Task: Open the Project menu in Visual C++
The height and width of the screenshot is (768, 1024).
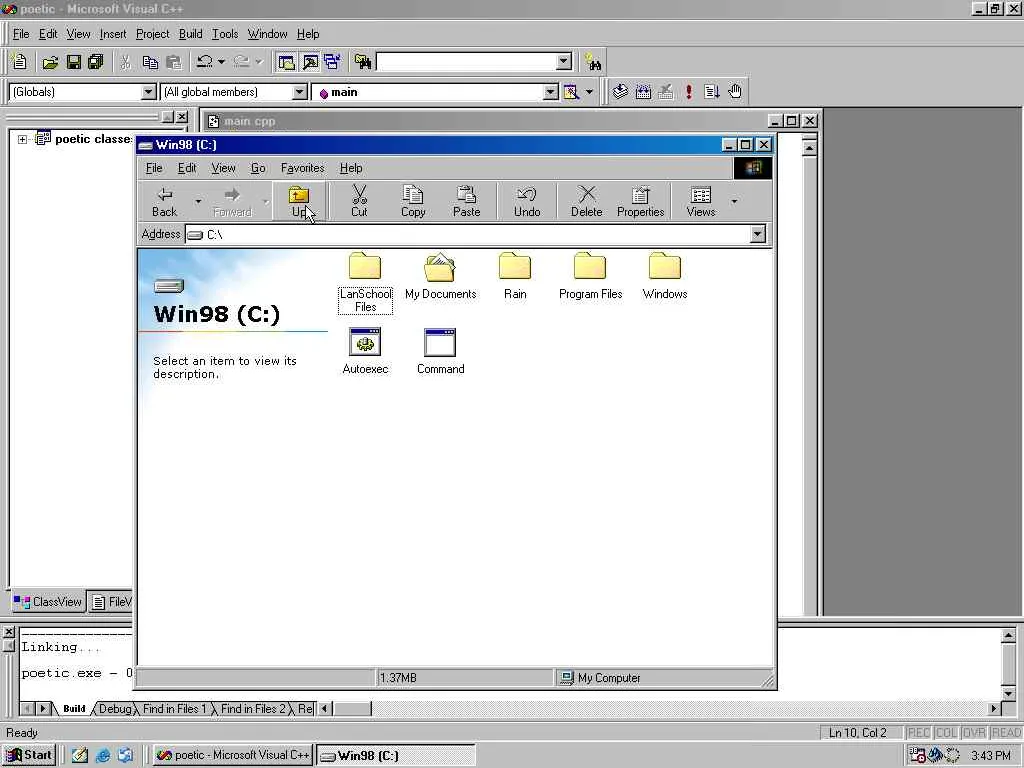Action: coord(152,34)
